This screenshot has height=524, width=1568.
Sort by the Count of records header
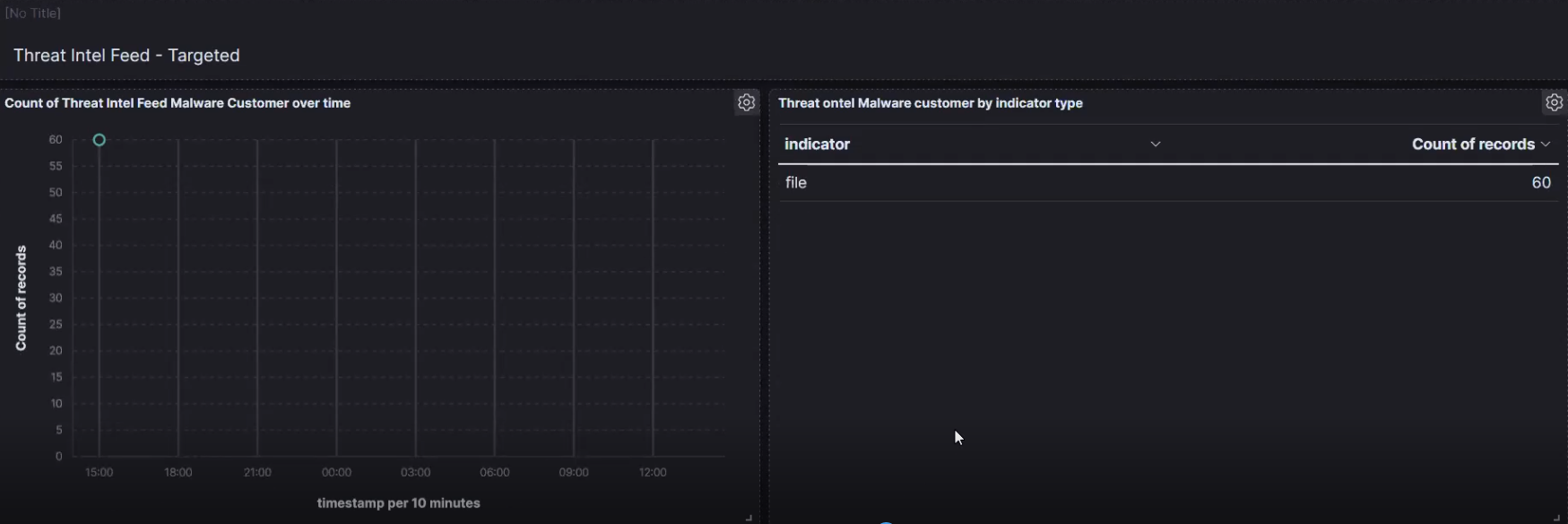1473,144
